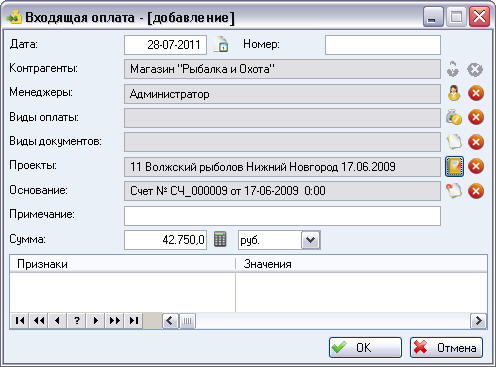Clear the Виды документов field
The width and height of the screenshot is (496, 367).
[476, 142]
